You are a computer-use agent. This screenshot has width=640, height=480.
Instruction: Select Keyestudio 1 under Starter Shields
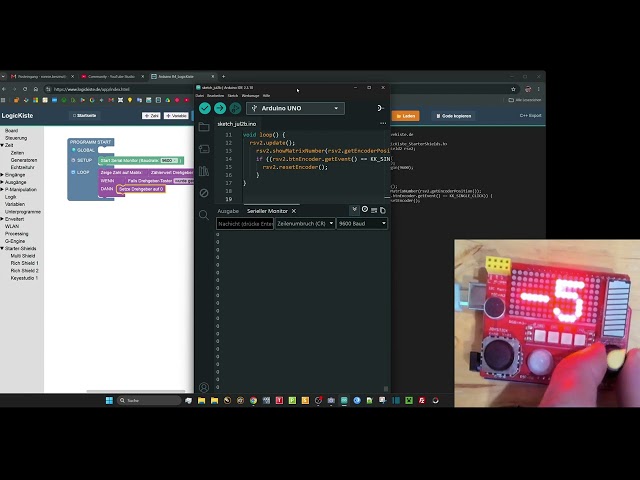[24, 278]
